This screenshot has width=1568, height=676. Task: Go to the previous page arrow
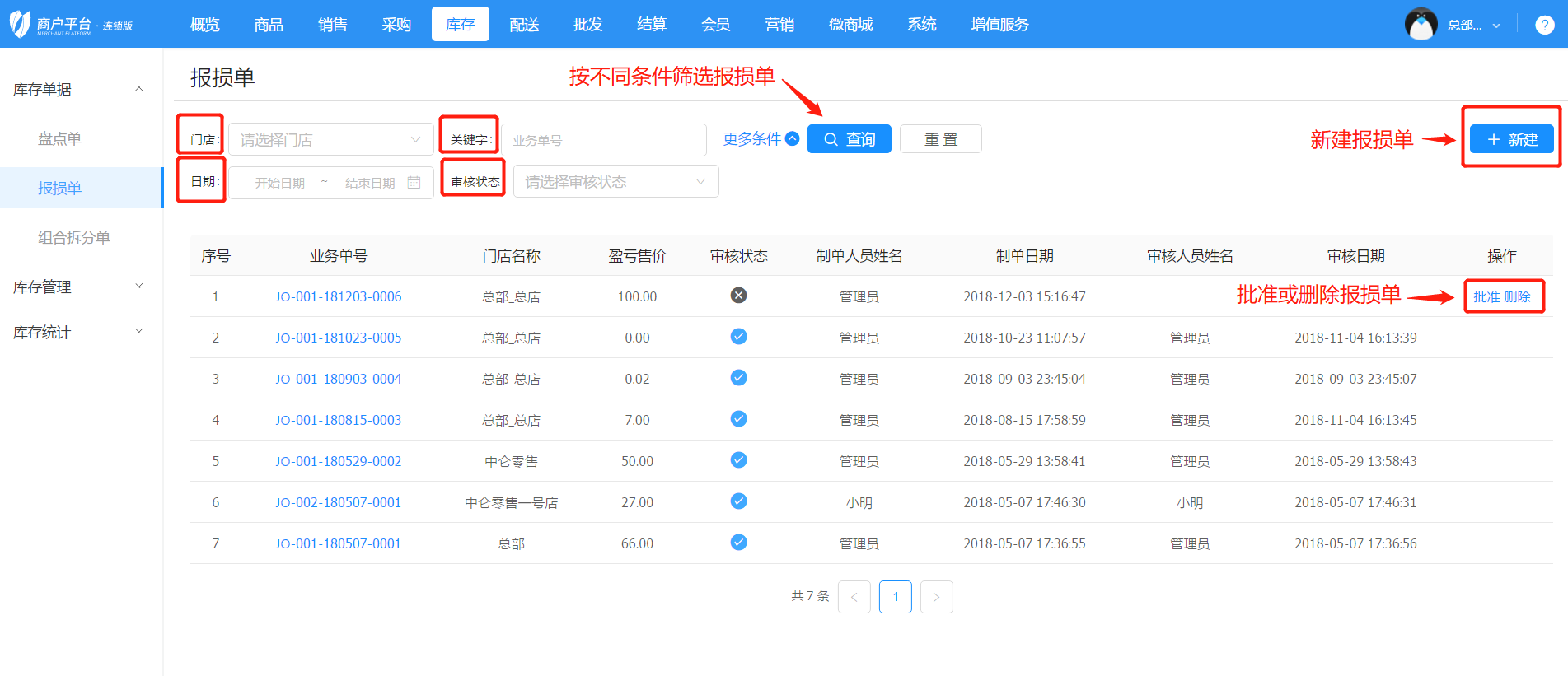tap(854, 597)
